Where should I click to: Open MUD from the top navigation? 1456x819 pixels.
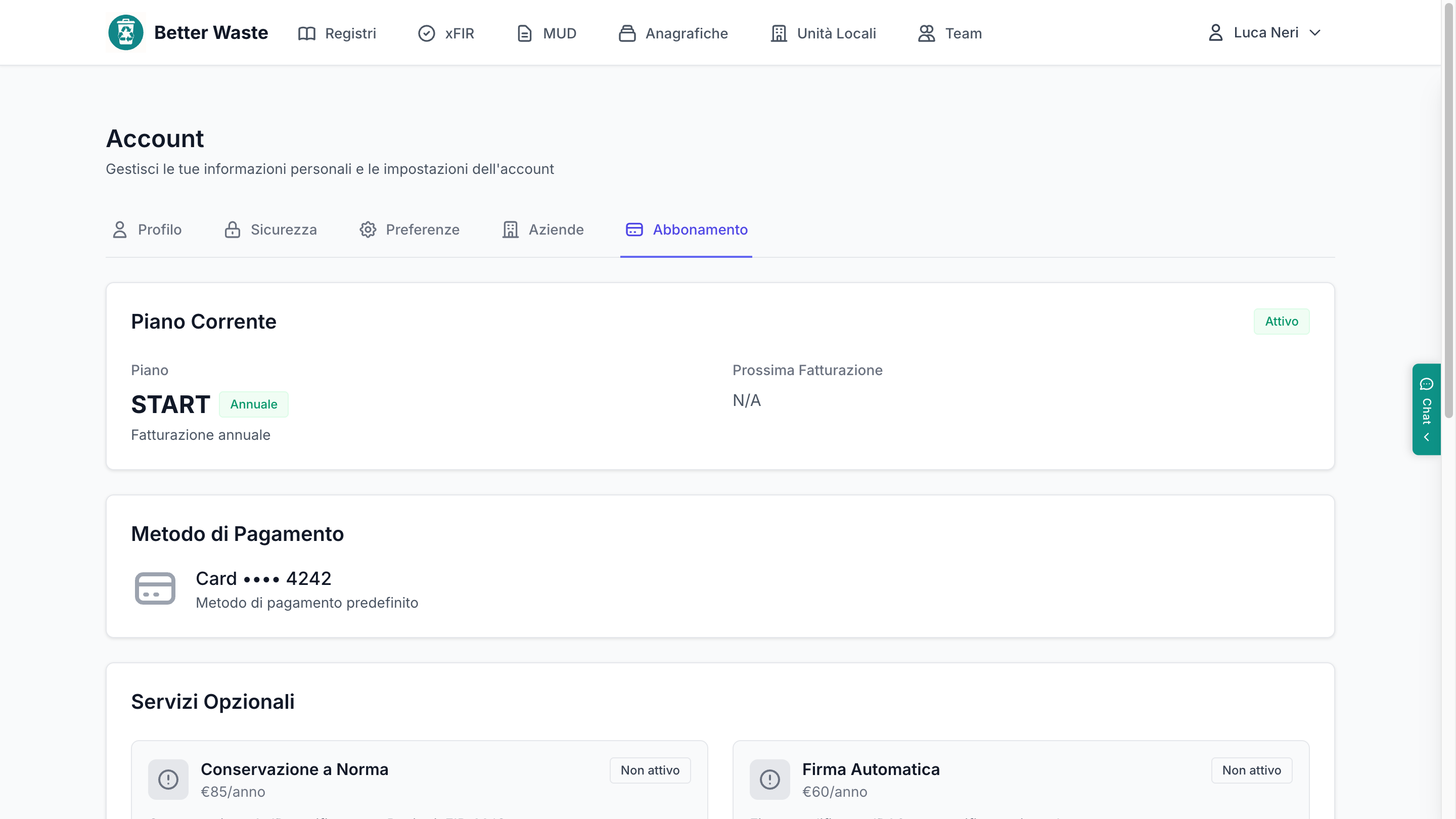pos(547,33)
